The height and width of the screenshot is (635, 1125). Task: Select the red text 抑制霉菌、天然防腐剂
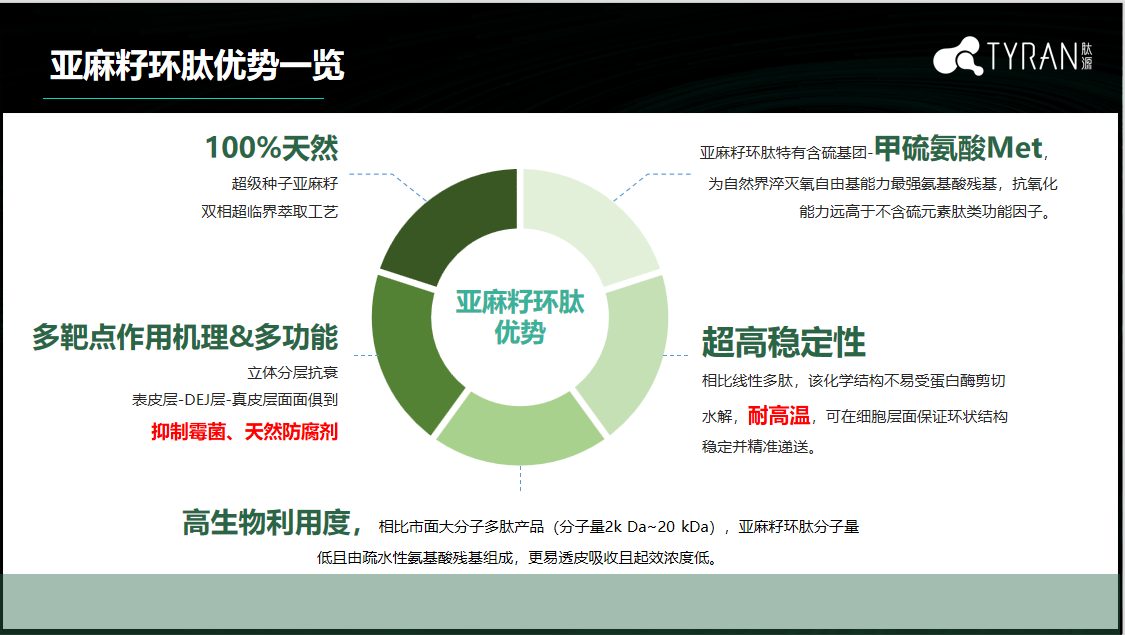(x=245, y=432)
